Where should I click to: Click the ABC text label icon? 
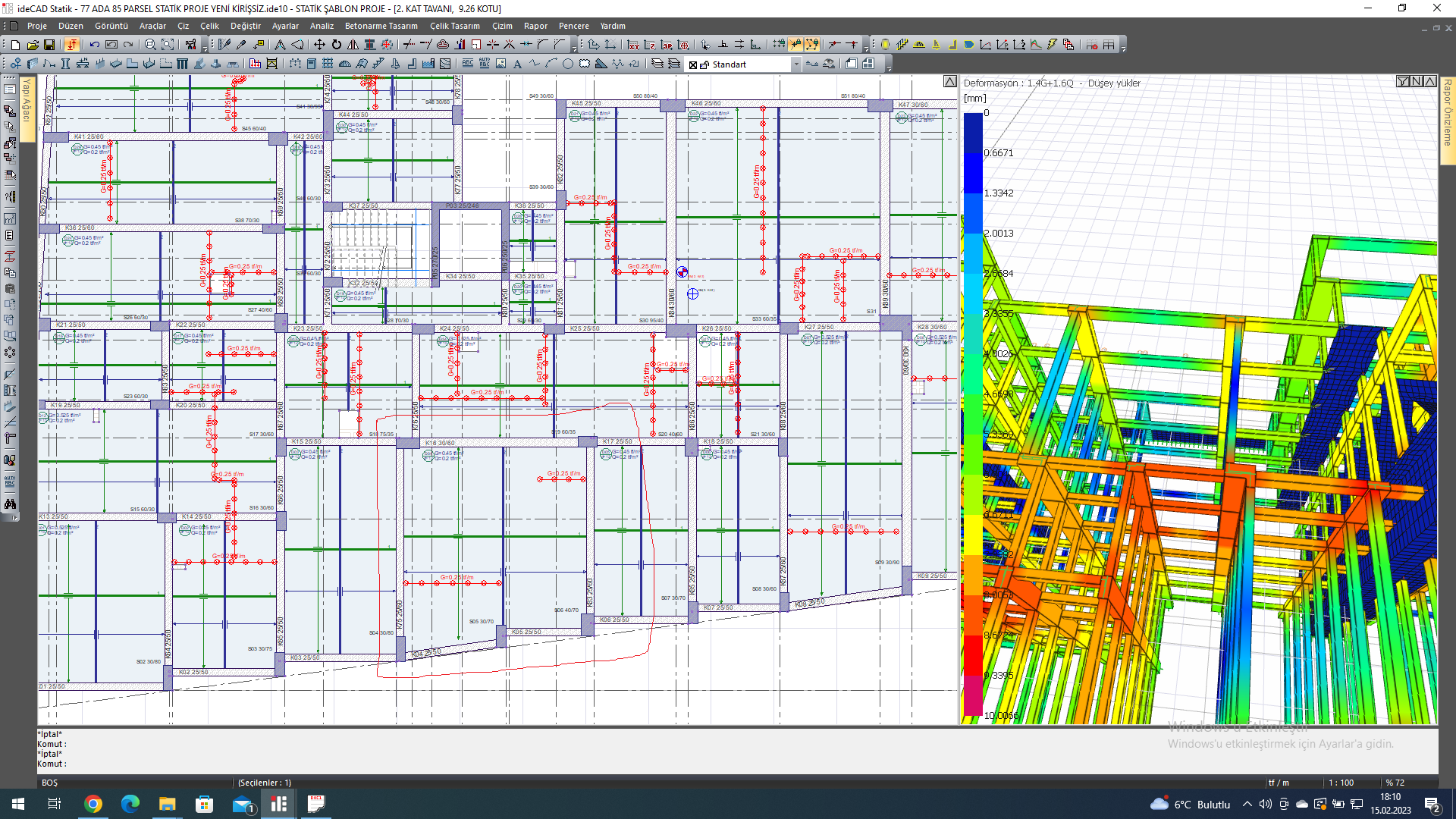coord(468,64)
